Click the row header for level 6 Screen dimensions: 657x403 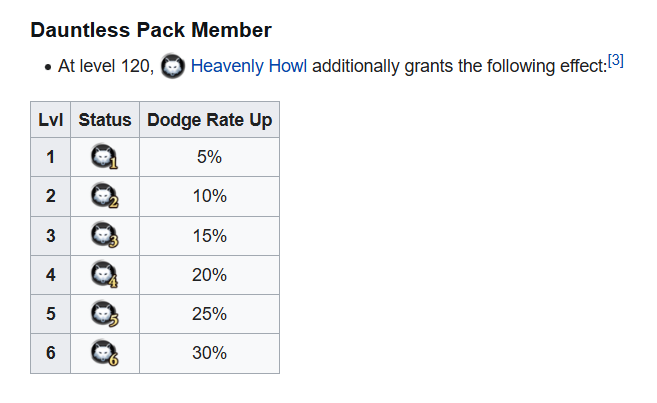tap(51, 353)
